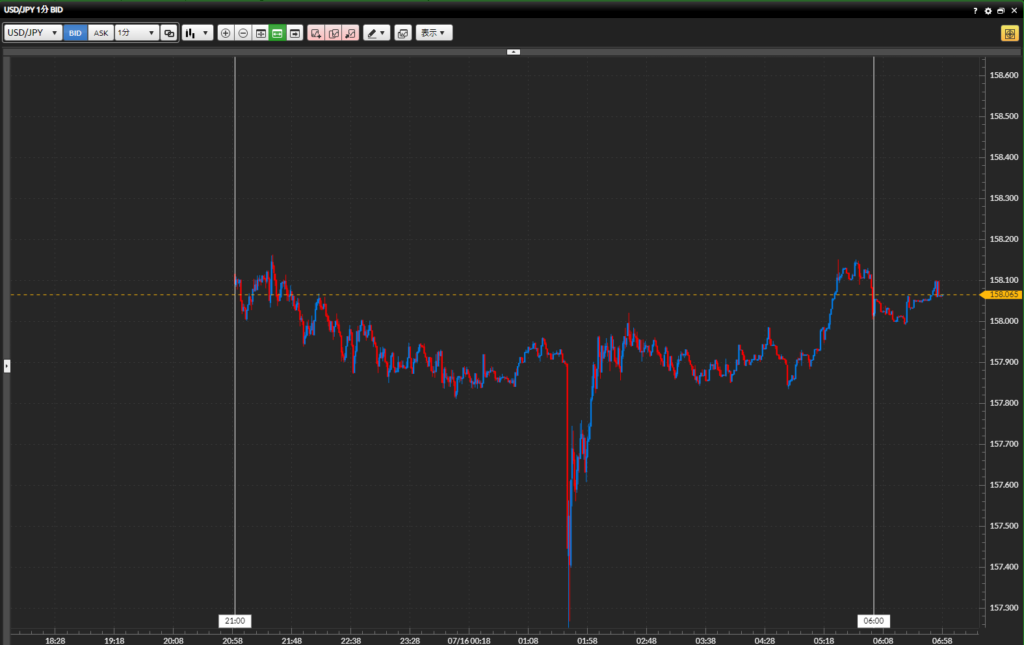Click the scroll-to-latest icon after green button

(x=295, y=33)
